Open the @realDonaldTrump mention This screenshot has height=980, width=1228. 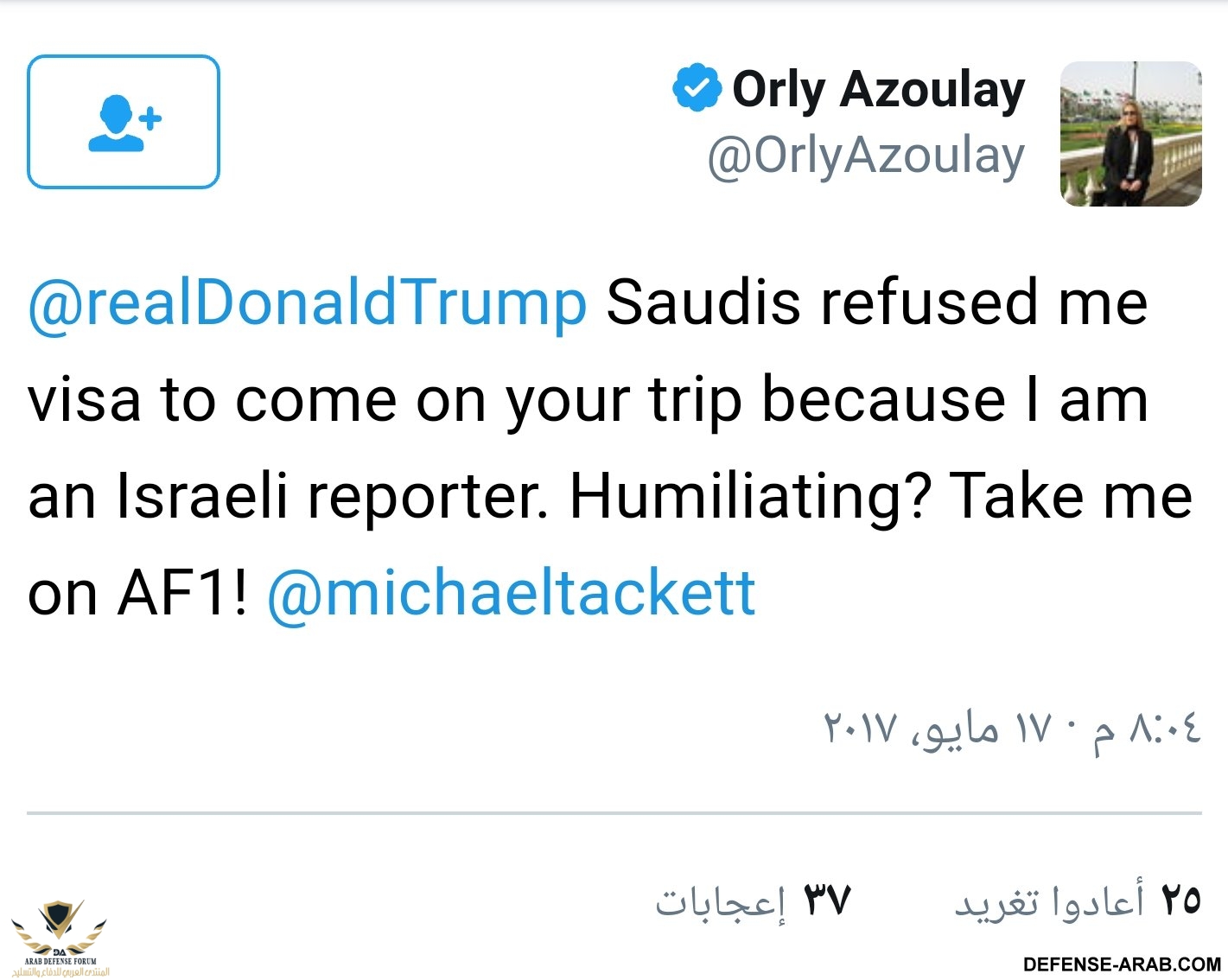(308, 303)
